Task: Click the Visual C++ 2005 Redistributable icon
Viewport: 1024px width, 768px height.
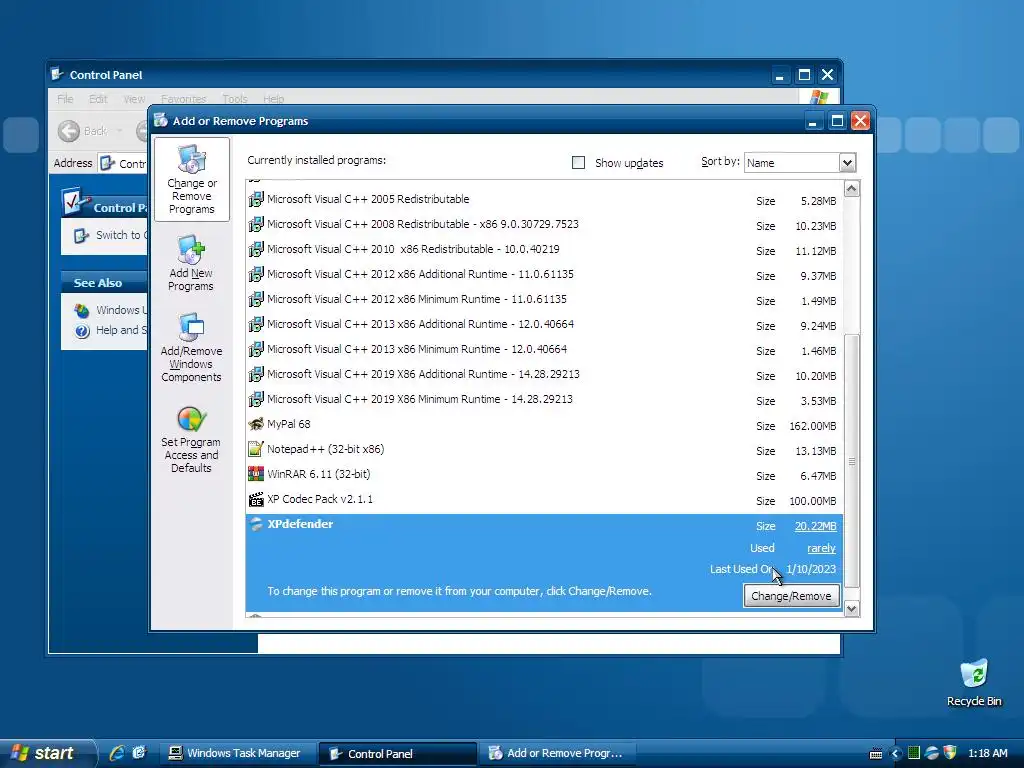Action: [256, 199]
